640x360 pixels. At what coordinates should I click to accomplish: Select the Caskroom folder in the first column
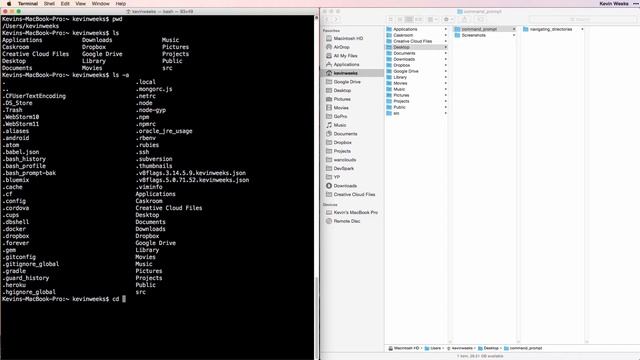417,36
